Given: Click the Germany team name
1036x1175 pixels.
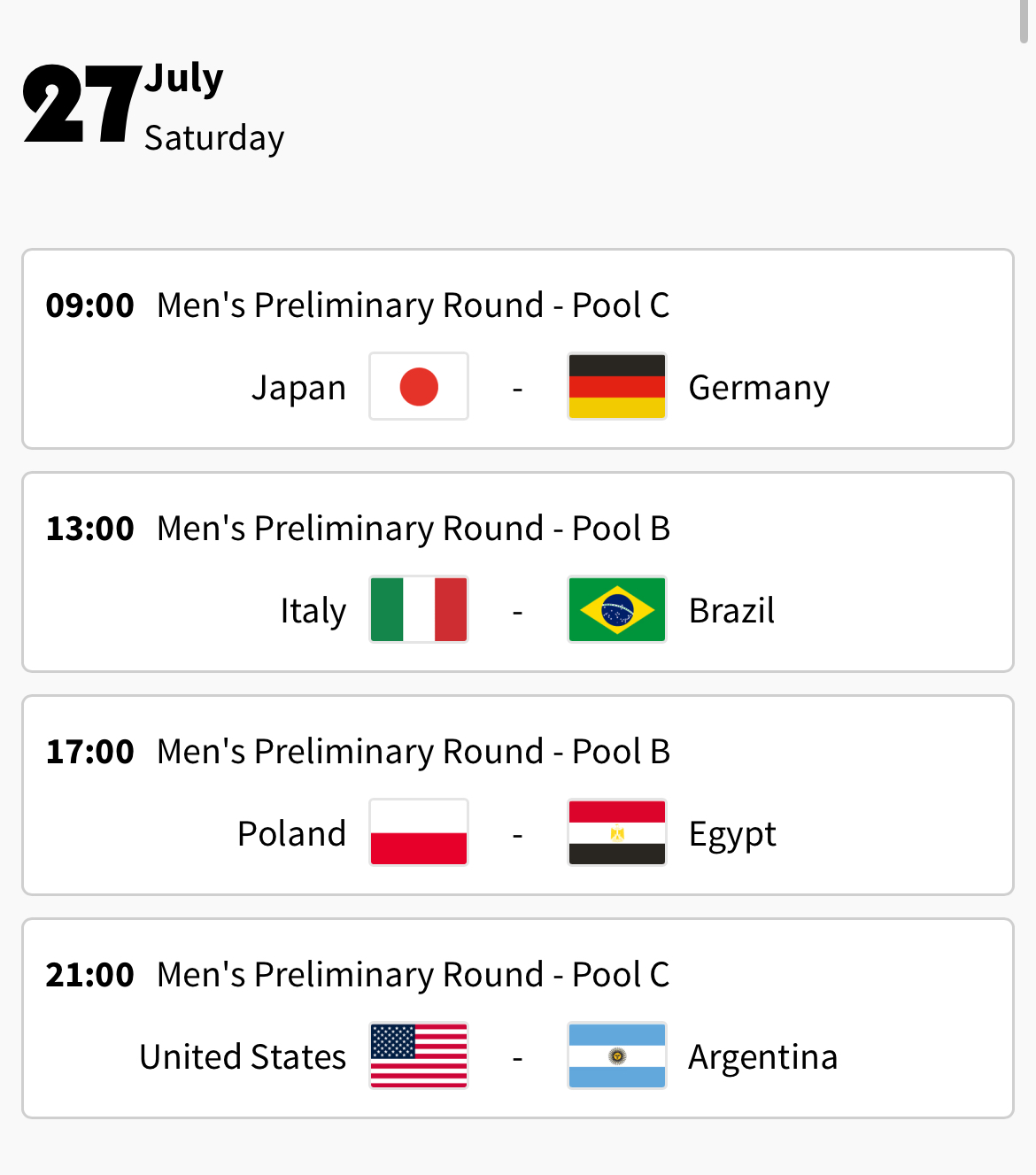Looking at the screenshot, I should (x=759, y=388).
